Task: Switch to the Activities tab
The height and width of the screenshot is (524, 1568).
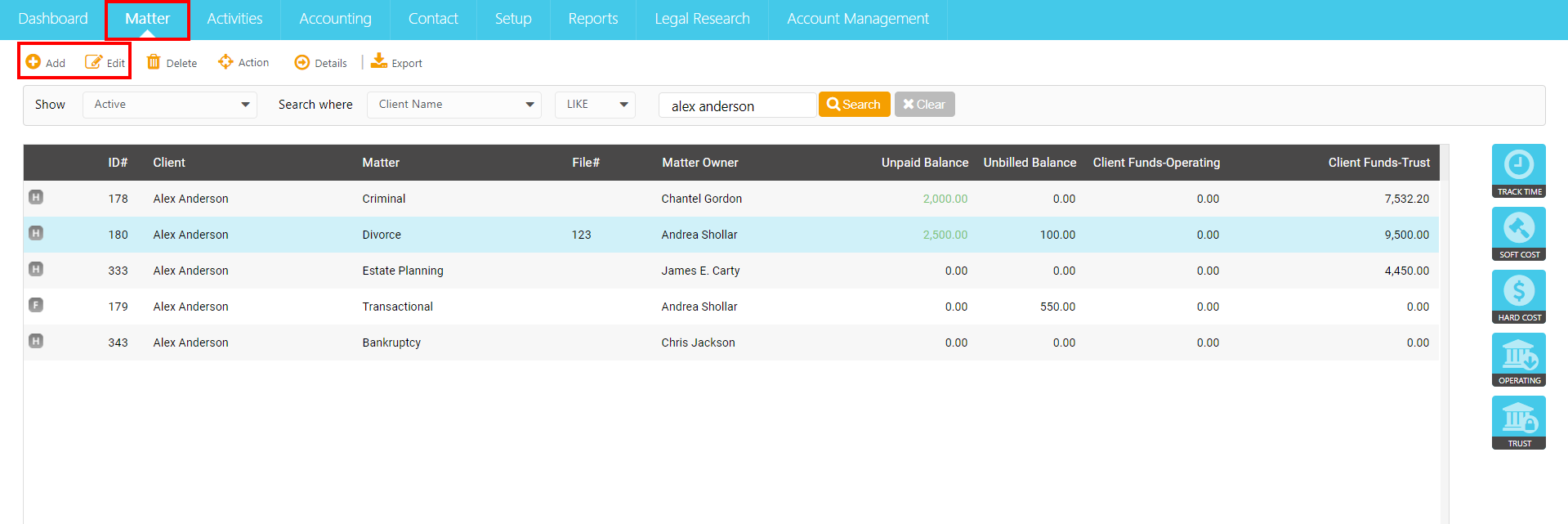Action: (x=235, y=19)
